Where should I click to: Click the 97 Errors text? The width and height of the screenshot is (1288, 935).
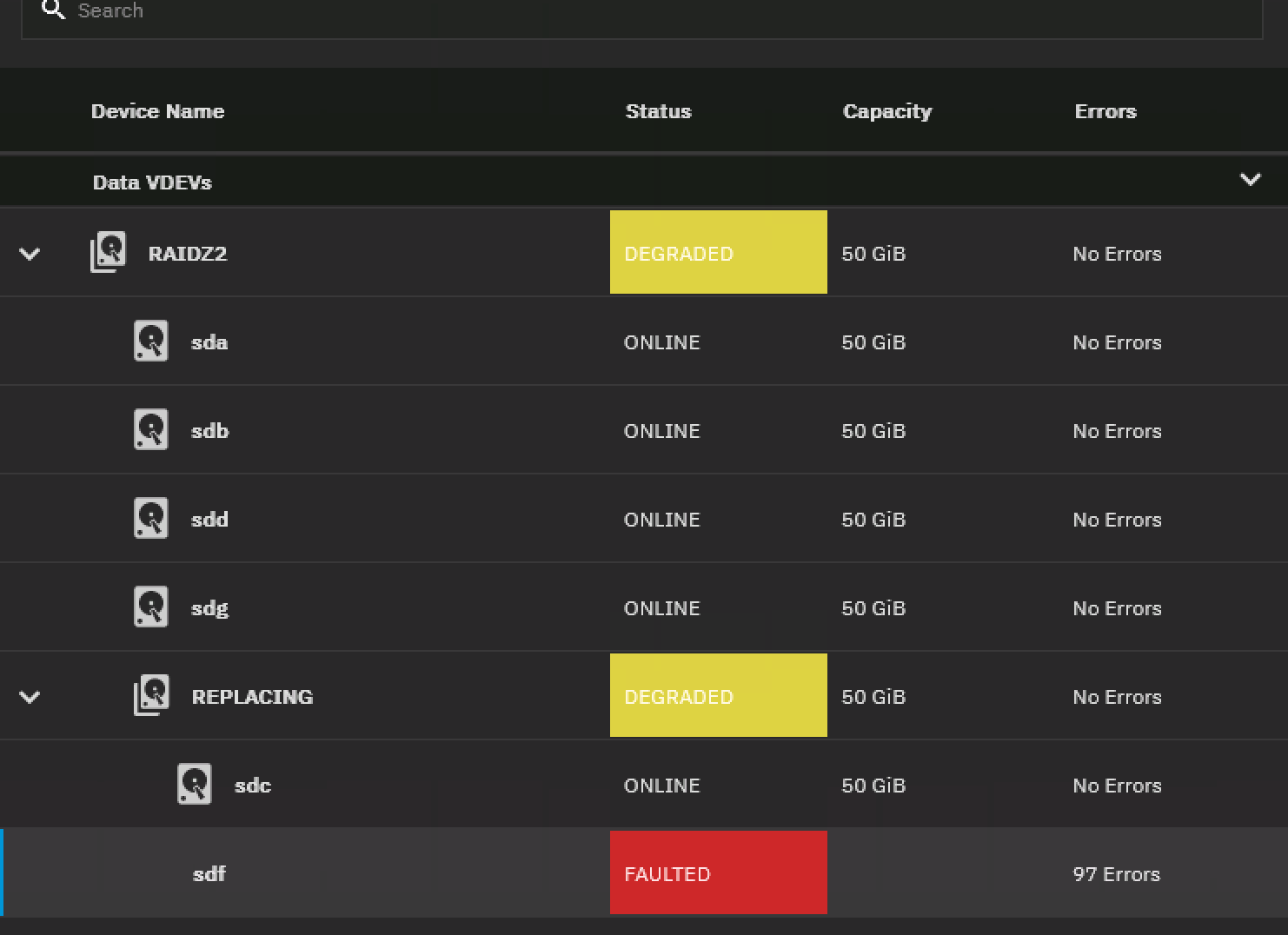pyautogui.click(x=1116, y=874)
